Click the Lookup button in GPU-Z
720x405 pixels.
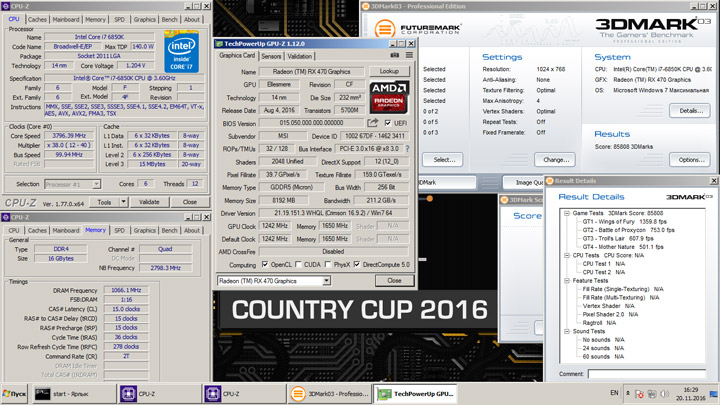[389, 71]
